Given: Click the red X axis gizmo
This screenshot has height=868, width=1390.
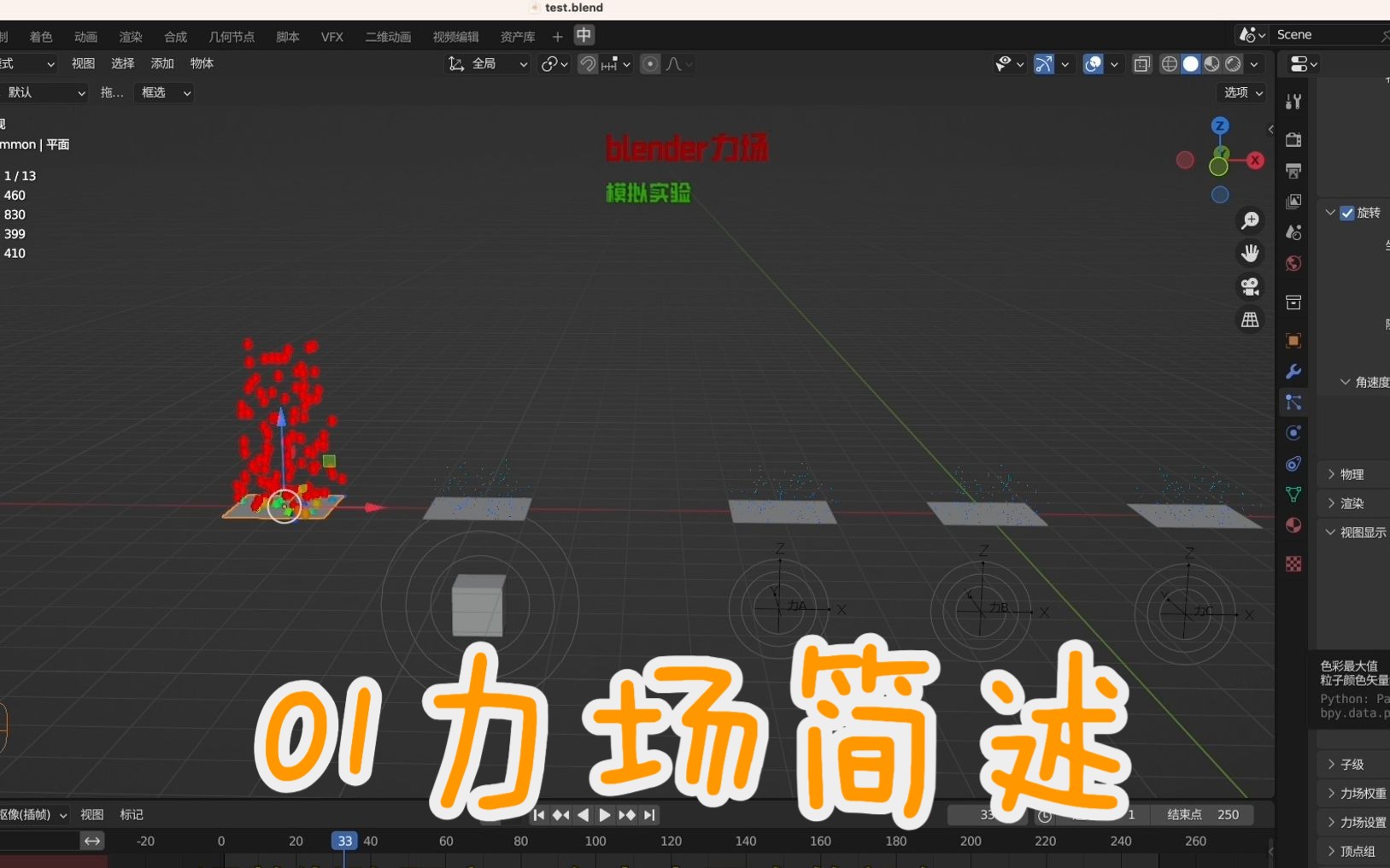Looking at the screenshot, I should point(1255,160).
